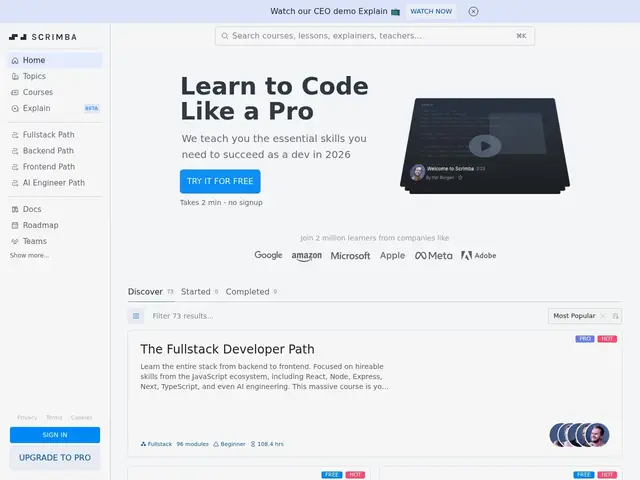Click the PRO badge on Fullstack card
This screenshot has height=480, width=640.
(x=585, y=339)
